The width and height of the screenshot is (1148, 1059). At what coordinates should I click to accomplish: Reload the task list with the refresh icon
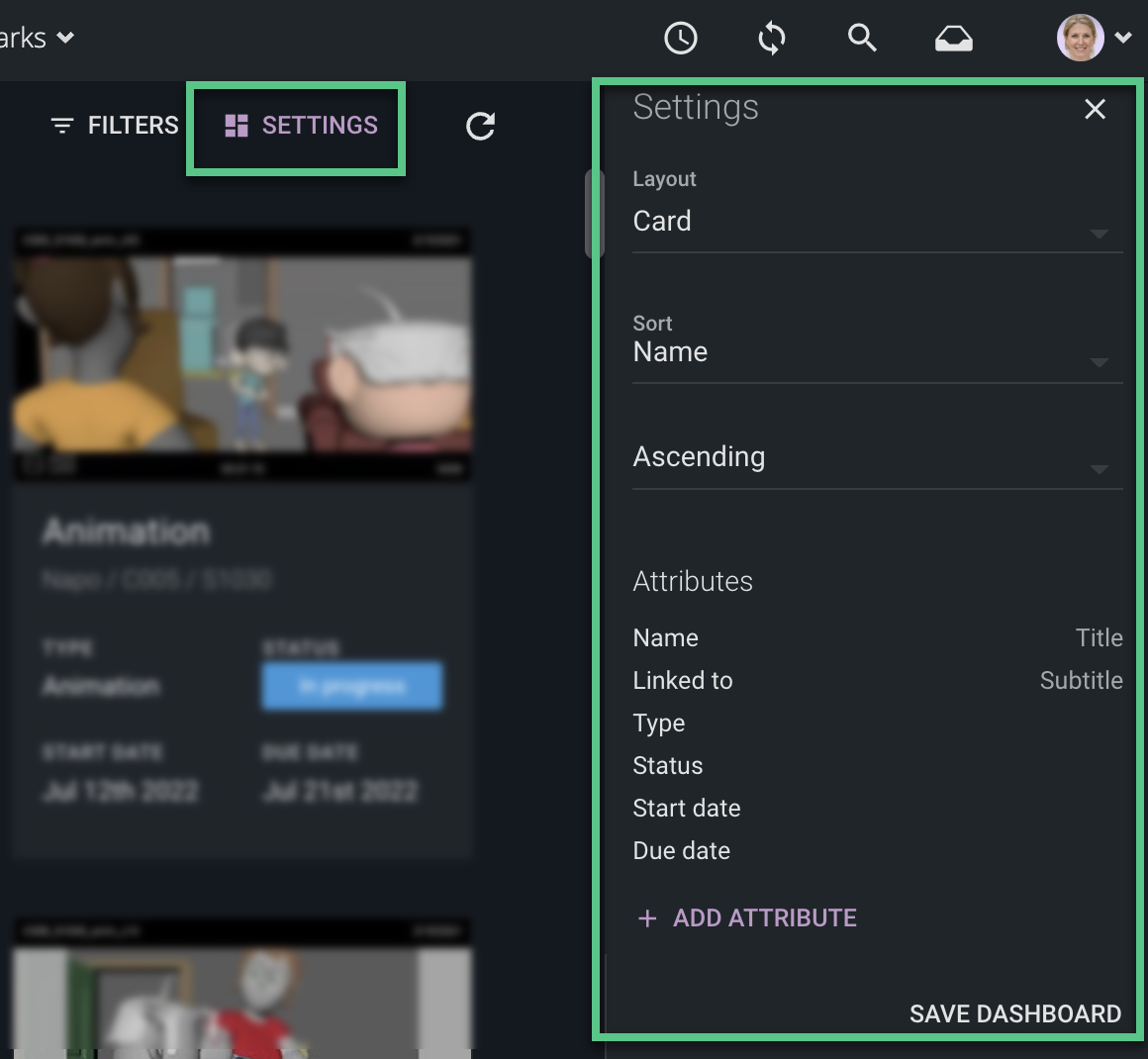479,127
